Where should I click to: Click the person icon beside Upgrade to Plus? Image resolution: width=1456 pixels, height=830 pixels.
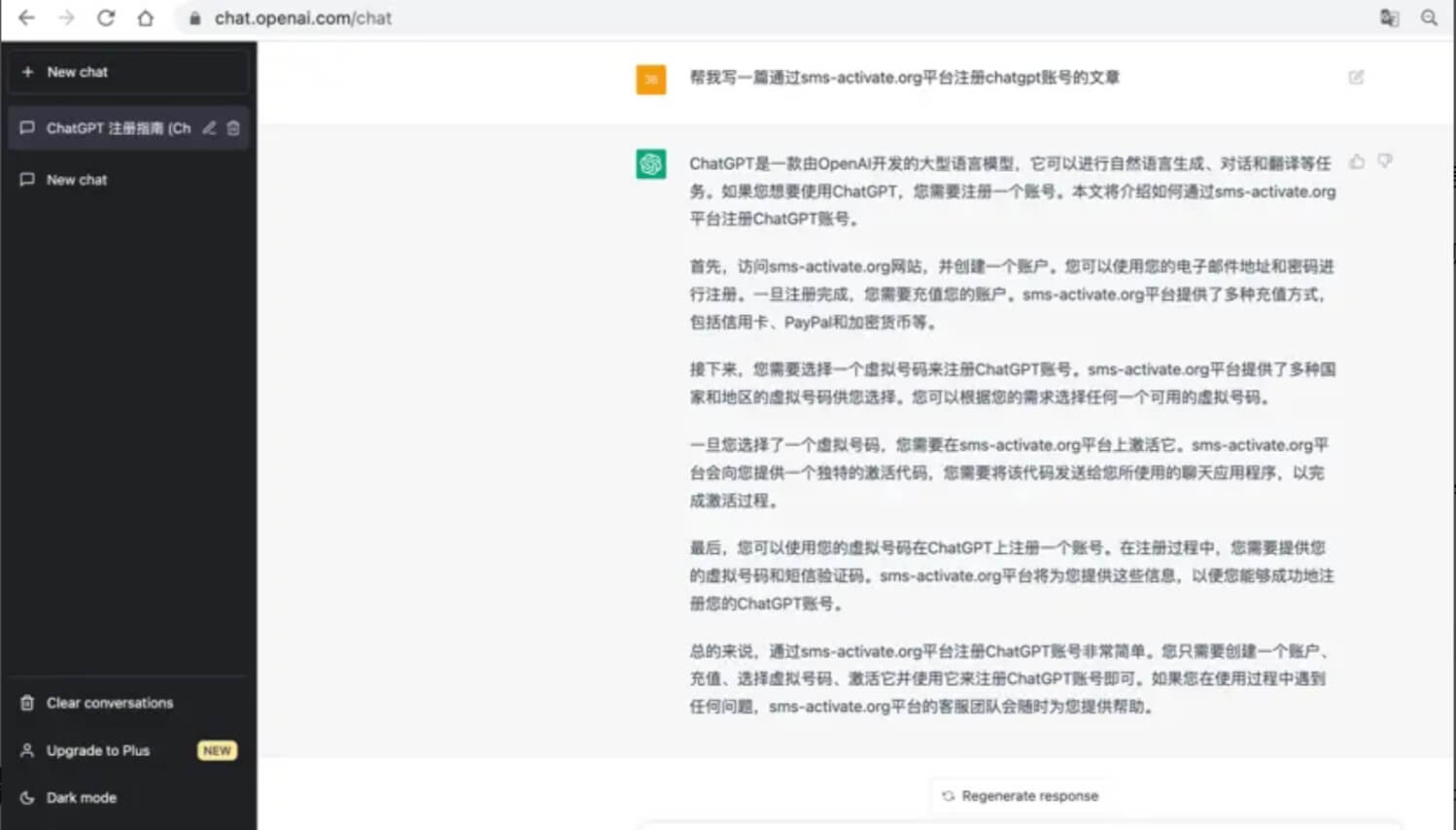tap(27, 750)
